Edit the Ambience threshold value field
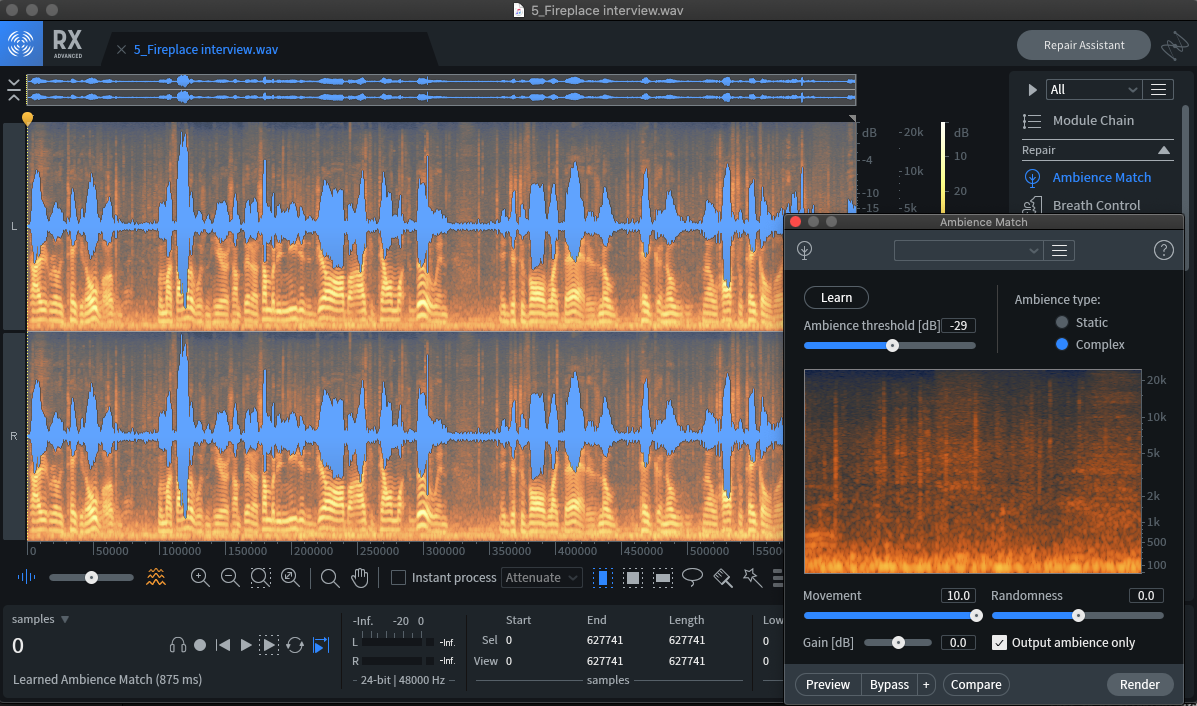The image size is (1197, 706). click(x=959, y=326)
